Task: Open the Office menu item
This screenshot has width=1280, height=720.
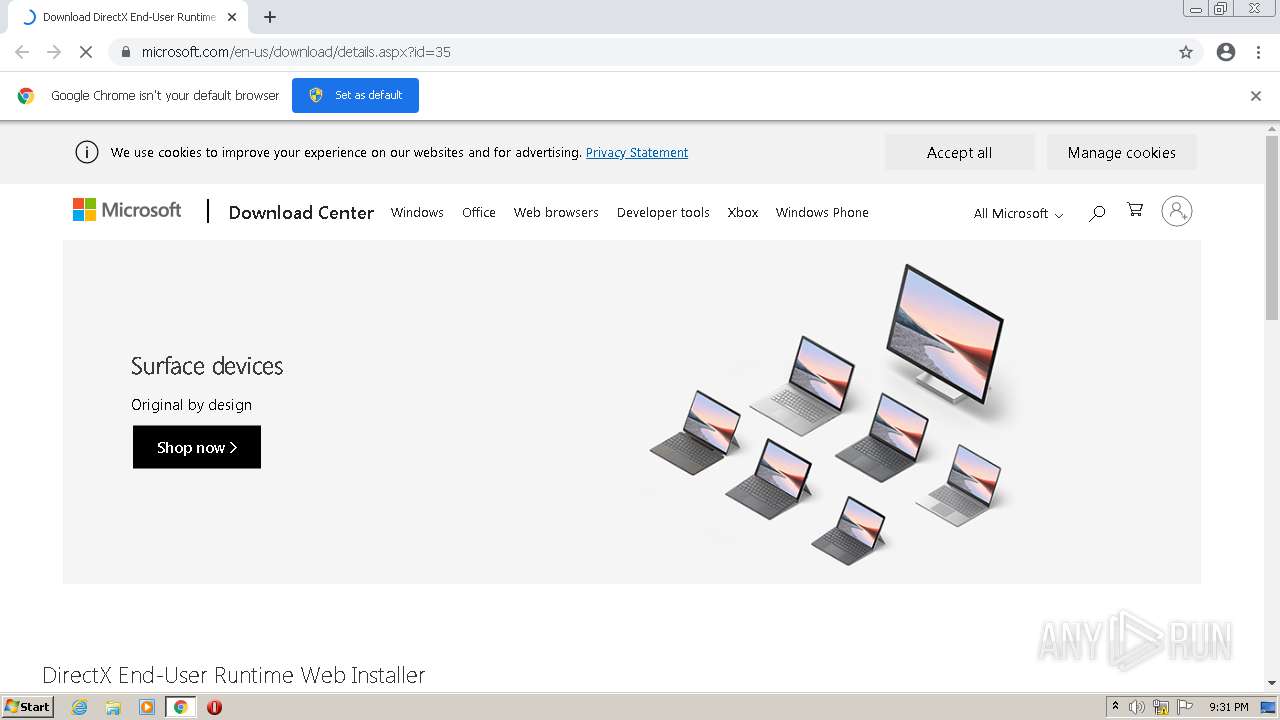Action: pyautogui.click(x=479, y=212)
